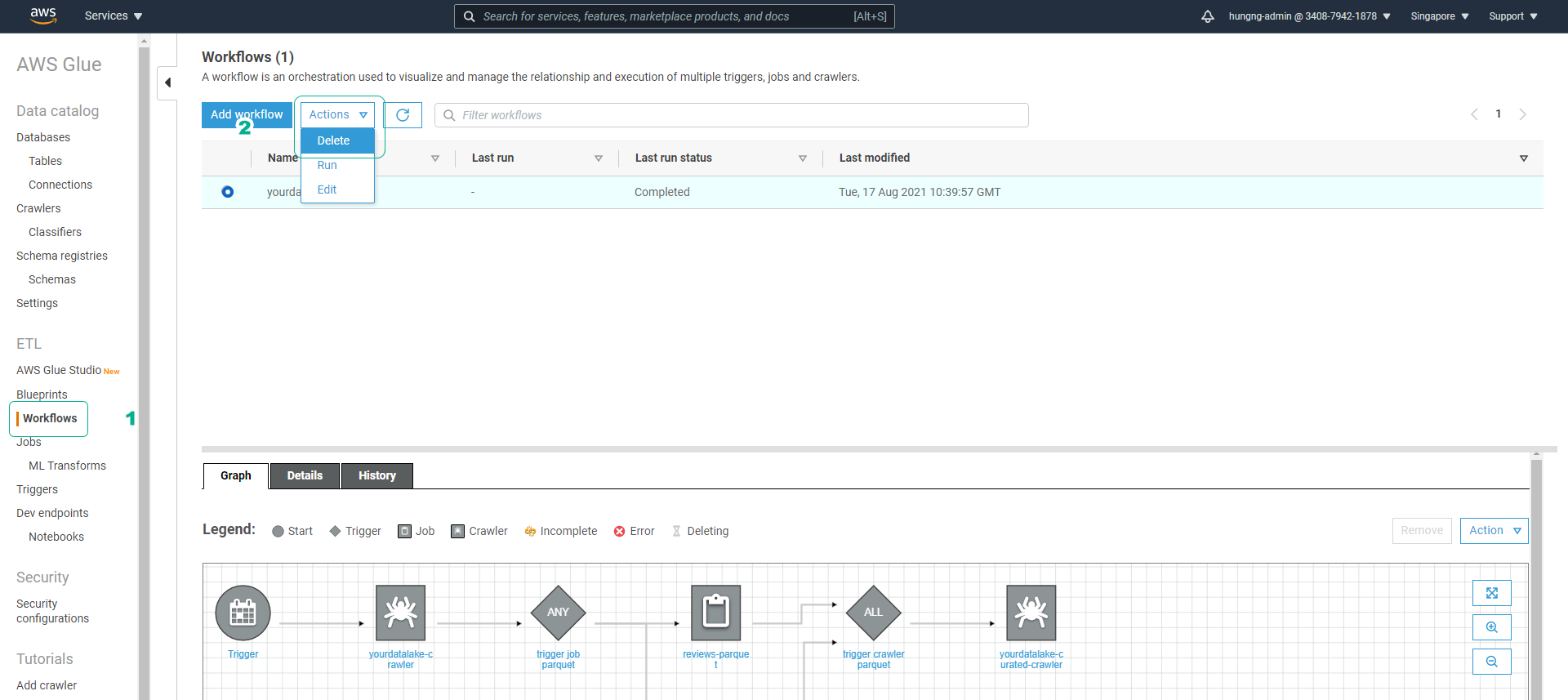
Task: Sort by Last run status arrow
Action: pos(803,158)
